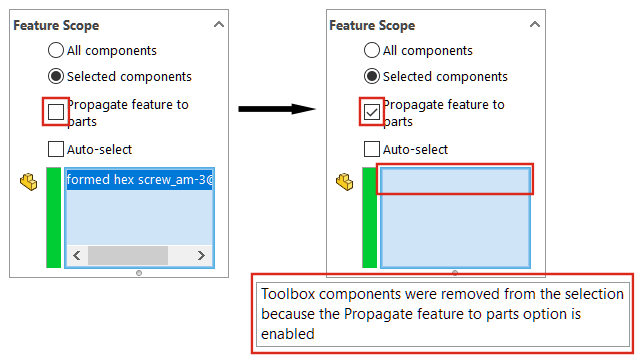
Task: Click the green bar beside right selection list
Action: 369,218
